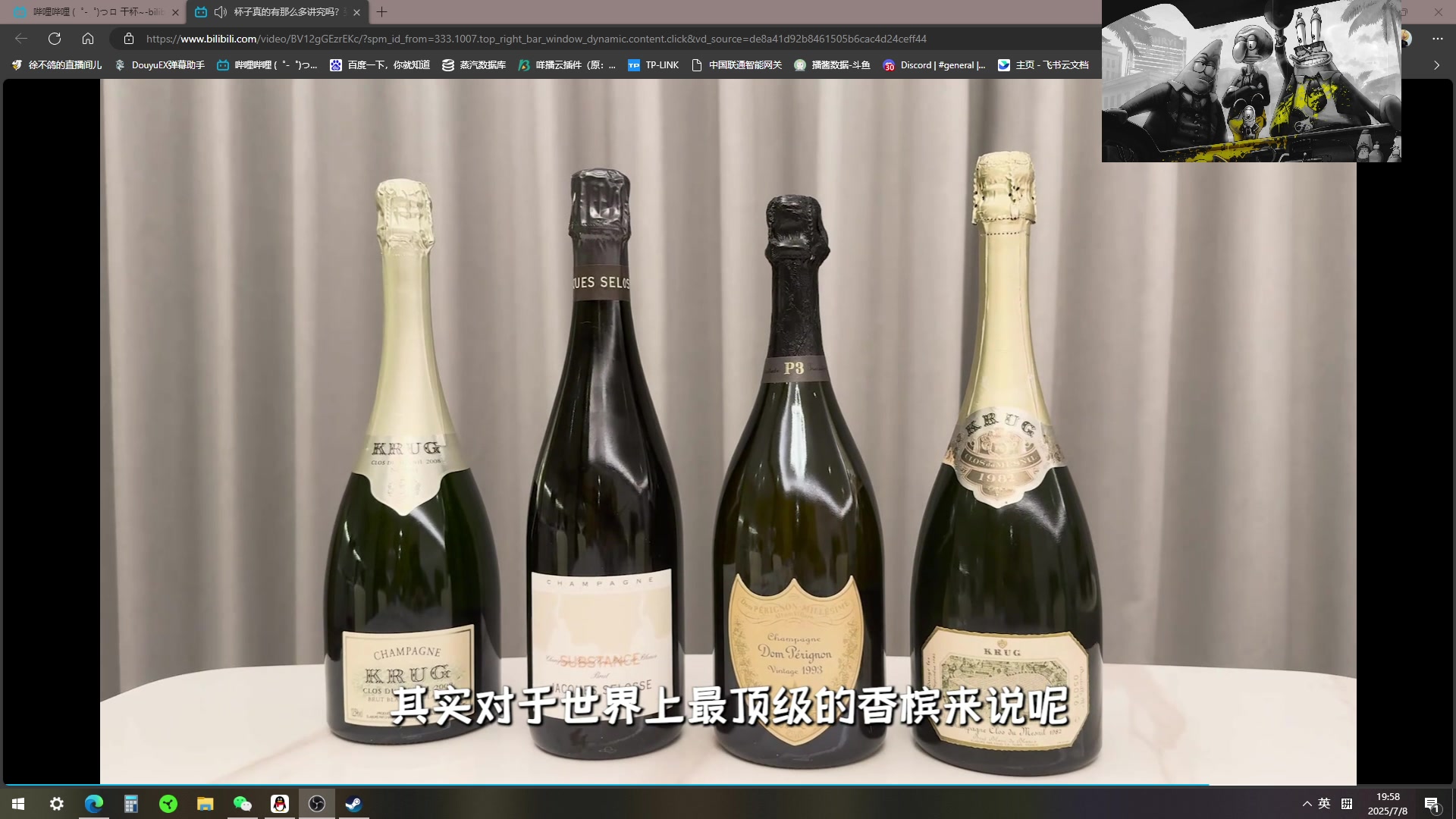Open the 播酱数据-斗鱼 bookmark
The width and height of the screenshot is (1456, 819).
click(x=832, y=65)
